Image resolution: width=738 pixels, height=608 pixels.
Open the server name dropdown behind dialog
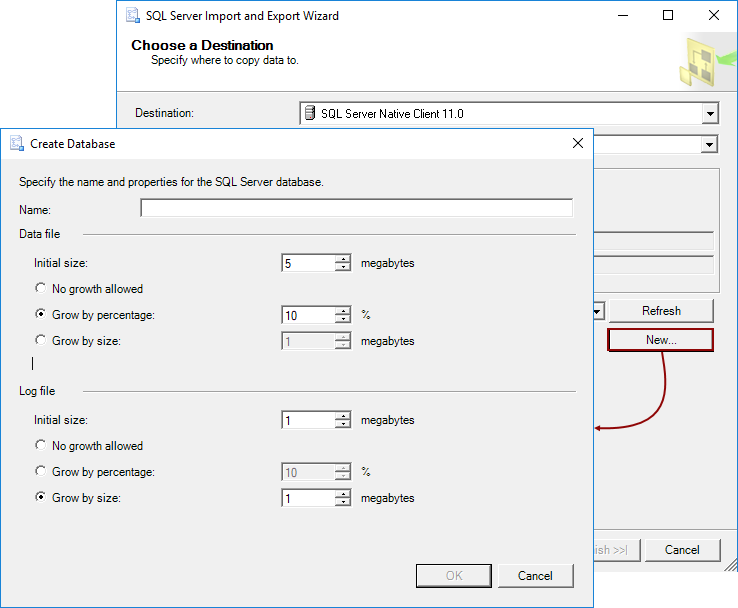pyautogui.click(x=709, y=144)
